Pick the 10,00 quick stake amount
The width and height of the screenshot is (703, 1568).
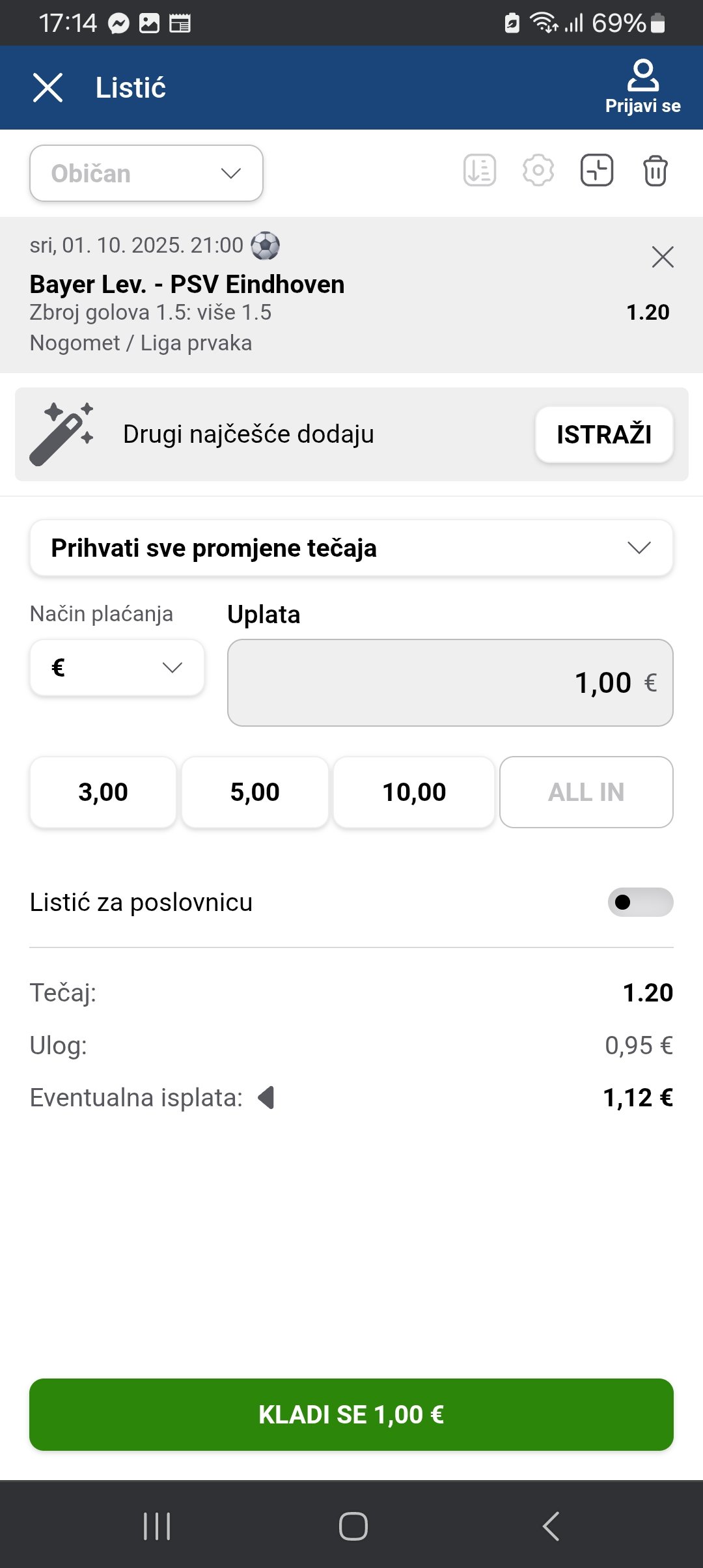[414, 792]
